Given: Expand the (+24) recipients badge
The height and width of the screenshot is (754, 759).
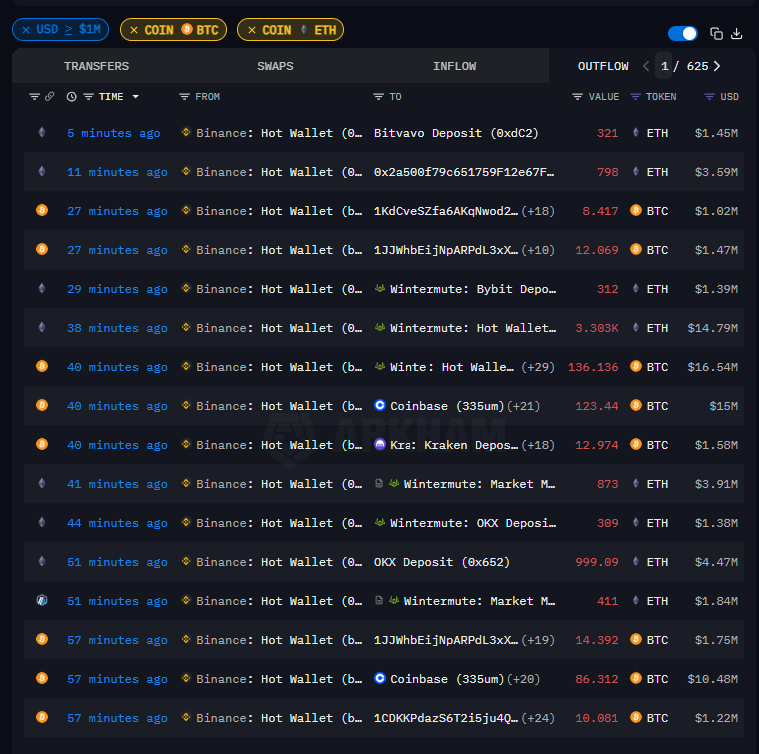Looking at the screenshot, I should pos(538,718).
